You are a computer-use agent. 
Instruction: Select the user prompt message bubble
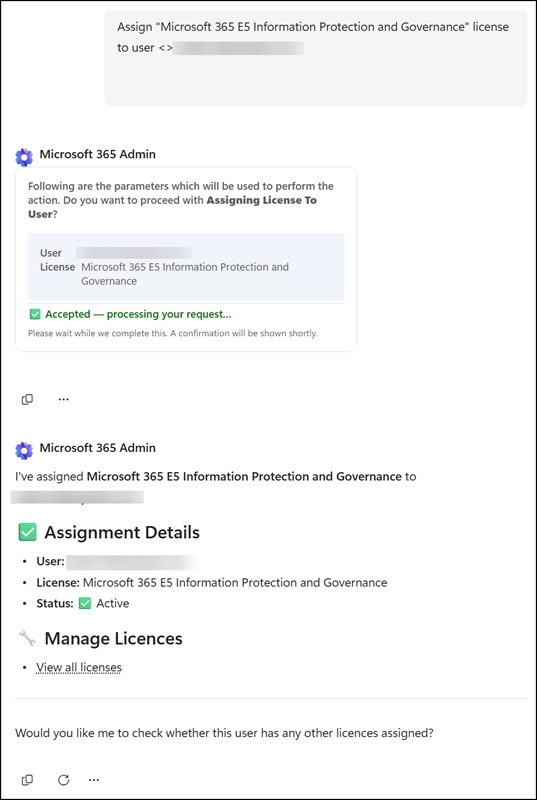(x=316, y=58)
